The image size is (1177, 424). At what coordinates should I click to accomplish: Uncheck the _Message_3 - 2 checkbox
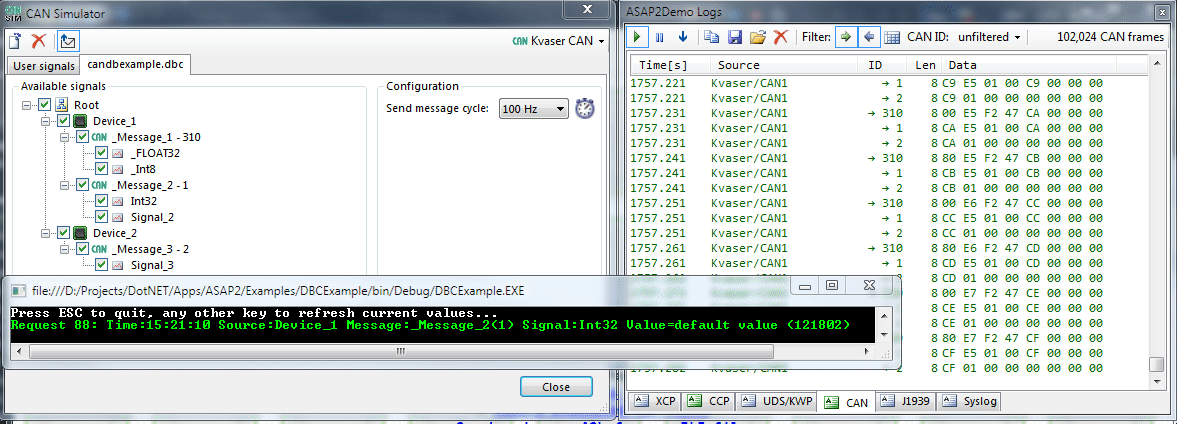[x=83, y=248]
